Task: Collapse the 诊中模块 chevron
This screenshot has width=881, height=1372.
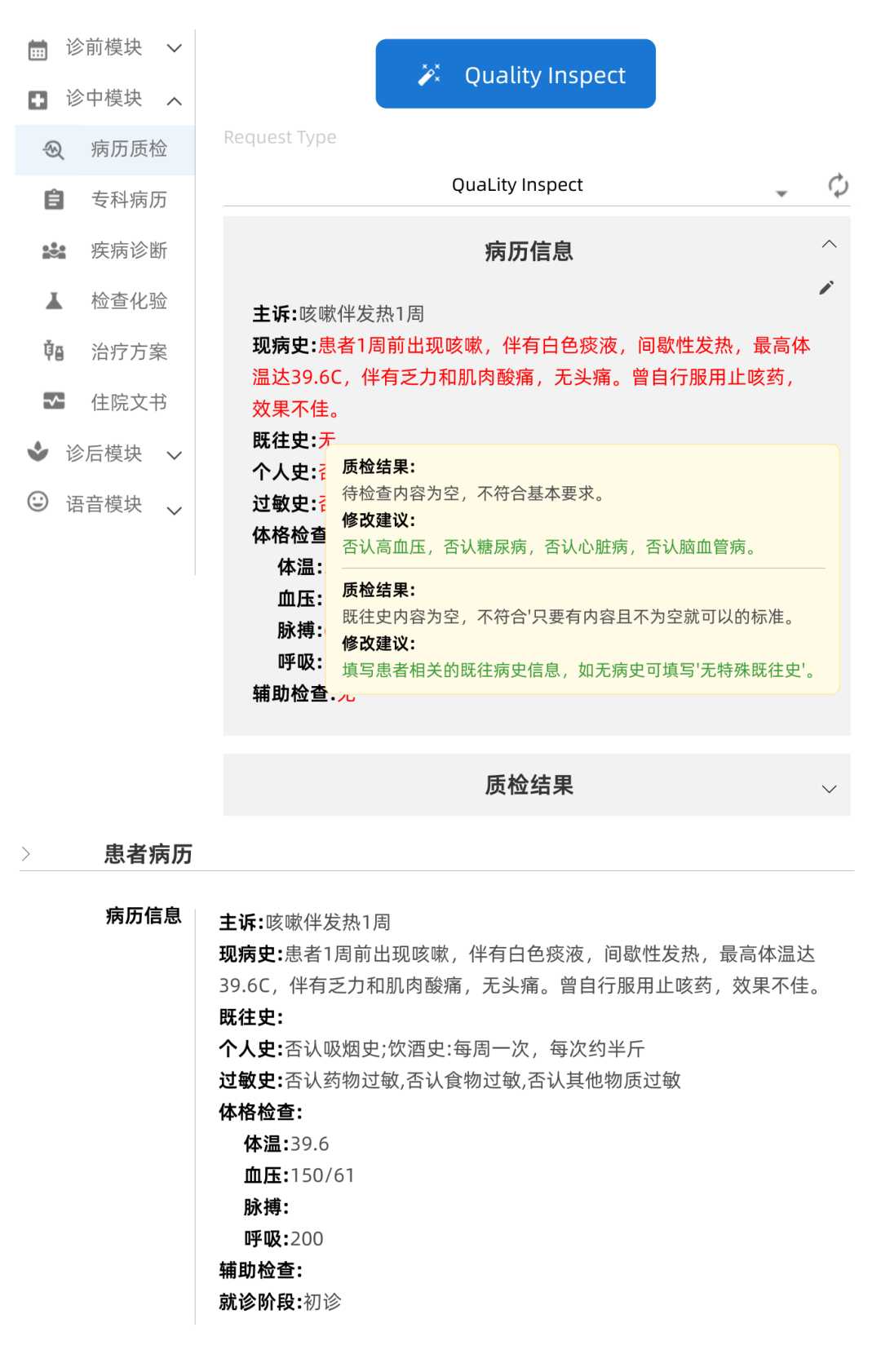Action: pyautogui.click(x=174, y=101)
